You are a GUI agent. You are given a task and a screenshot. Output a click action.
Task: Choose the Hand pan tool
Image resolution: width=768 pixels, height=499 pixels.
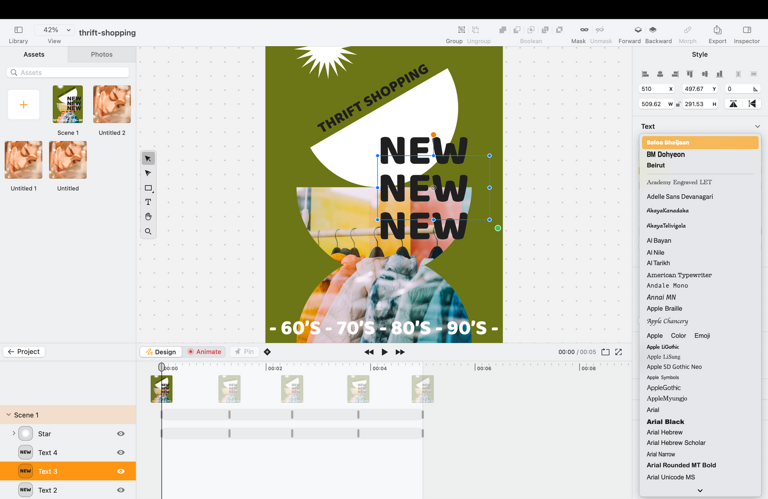click(x=148, y=216)
